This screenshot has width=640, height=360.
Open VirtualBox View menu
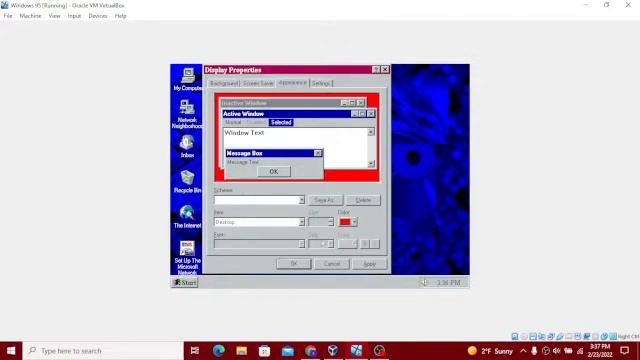(x=54, y=16)
